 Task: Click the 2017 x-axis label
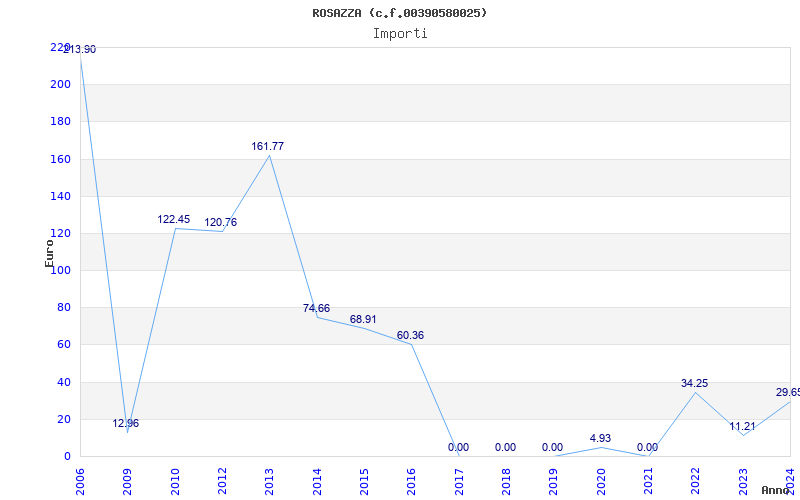[459, 482]
